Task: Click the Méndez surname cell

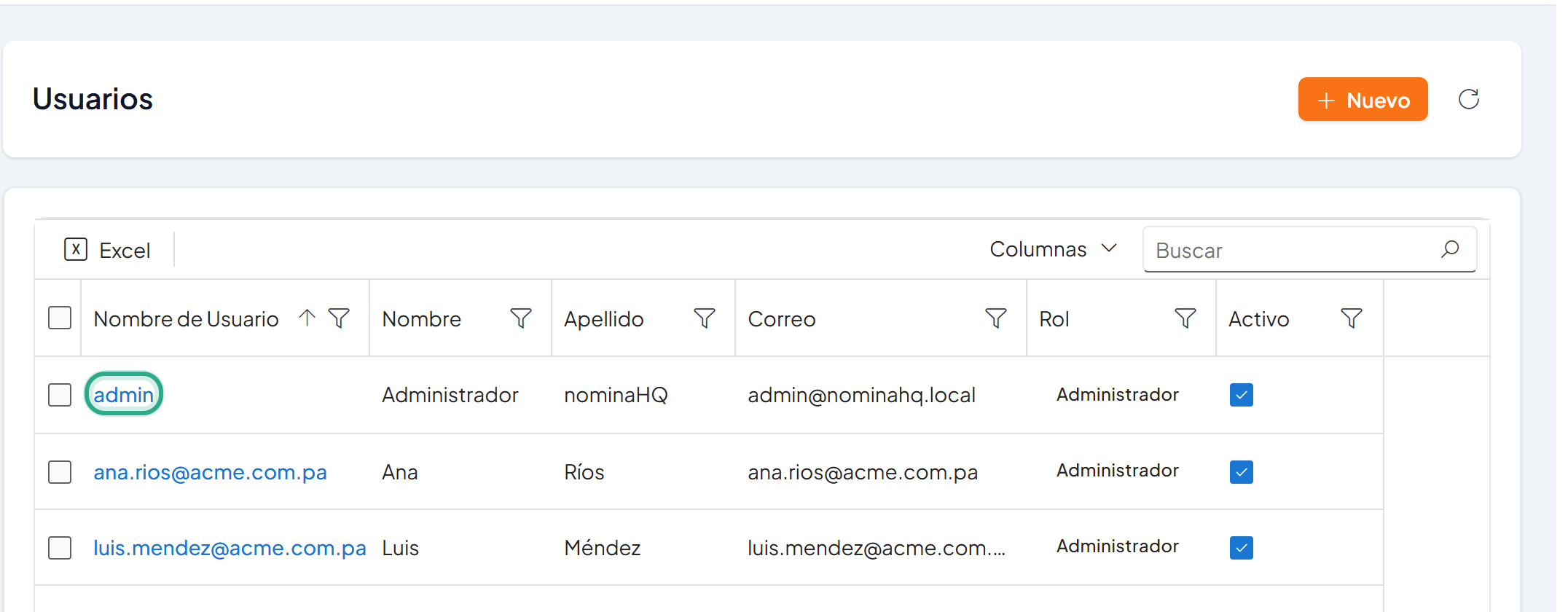Action: (x=602, y=548)
